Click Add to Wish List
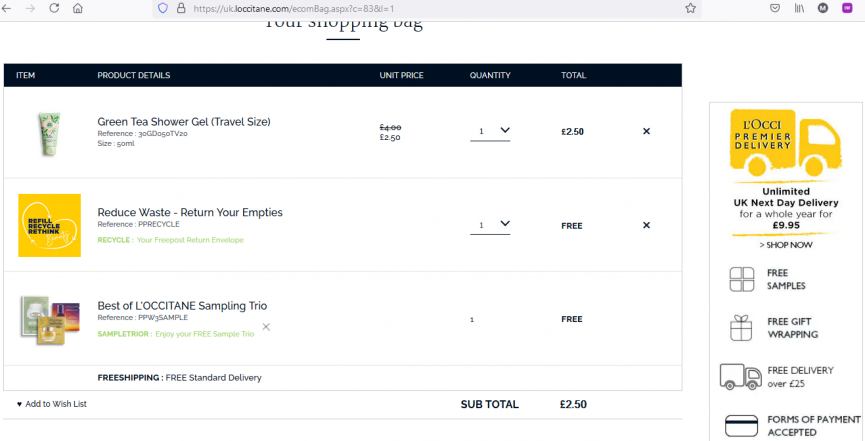 (56, 404)
